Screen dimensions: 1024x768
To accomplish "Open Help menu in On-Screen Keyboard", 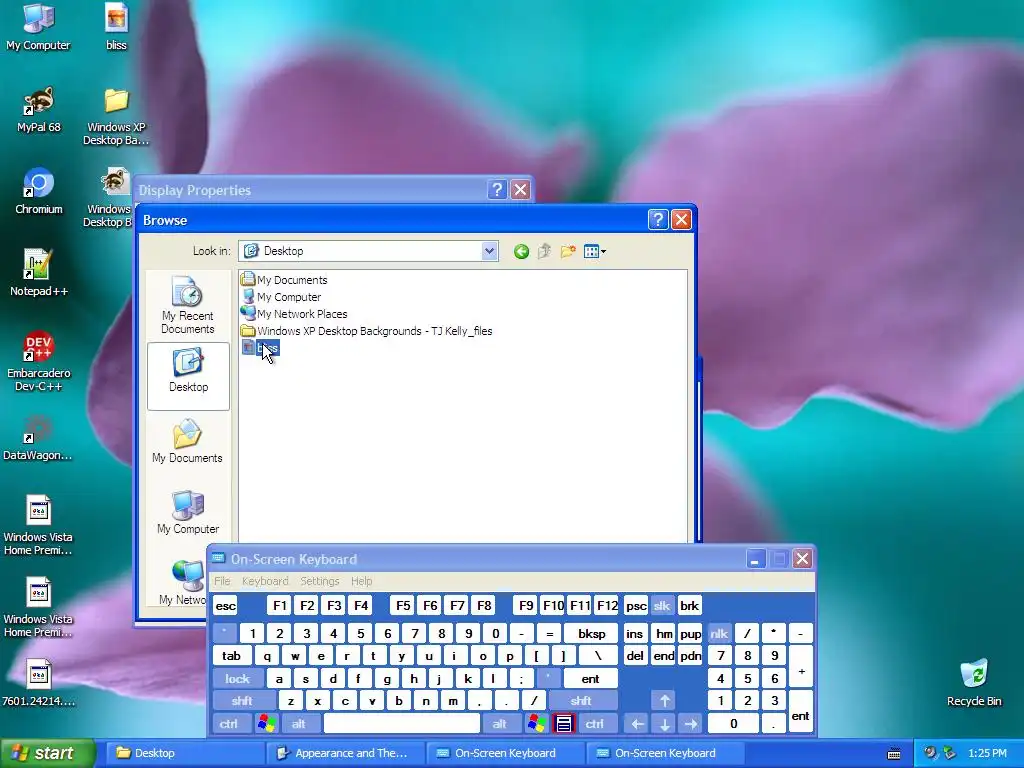I will point(361,581).
